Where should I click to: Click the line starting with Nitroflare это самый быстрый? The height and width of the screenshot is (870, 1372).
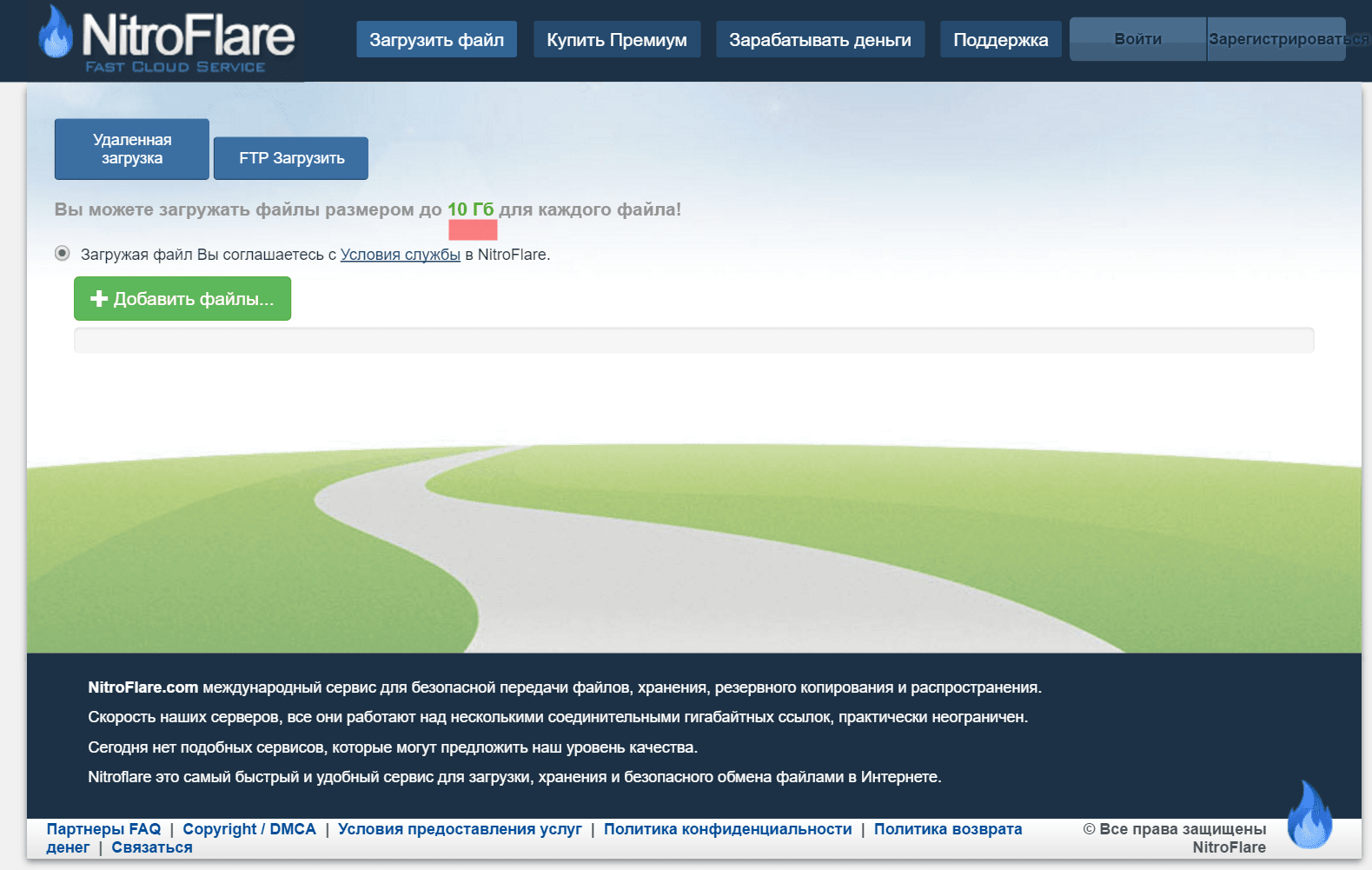(x=514, y=777)
